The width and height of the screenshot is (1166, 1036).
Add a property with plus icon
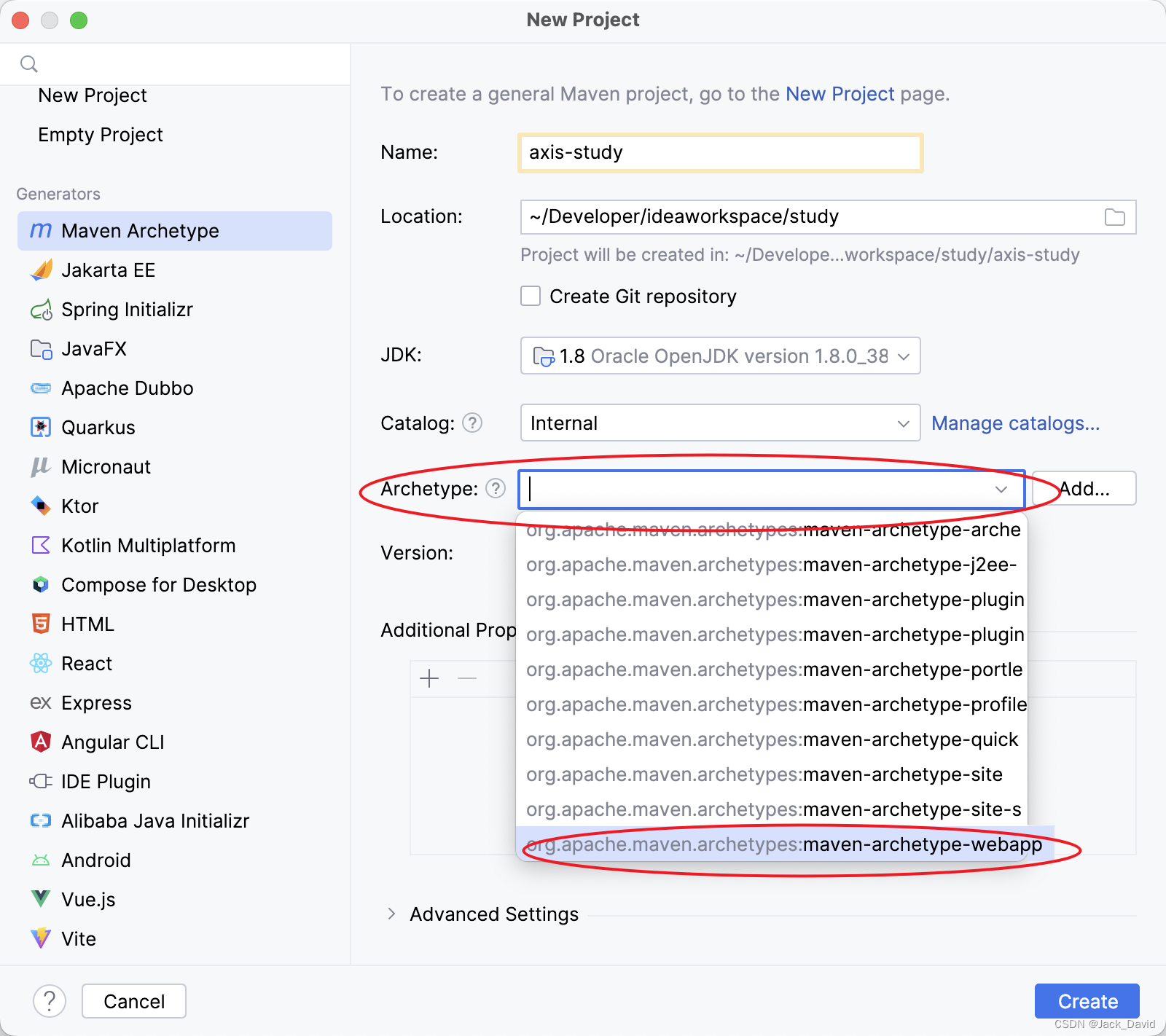coord(429,678)
